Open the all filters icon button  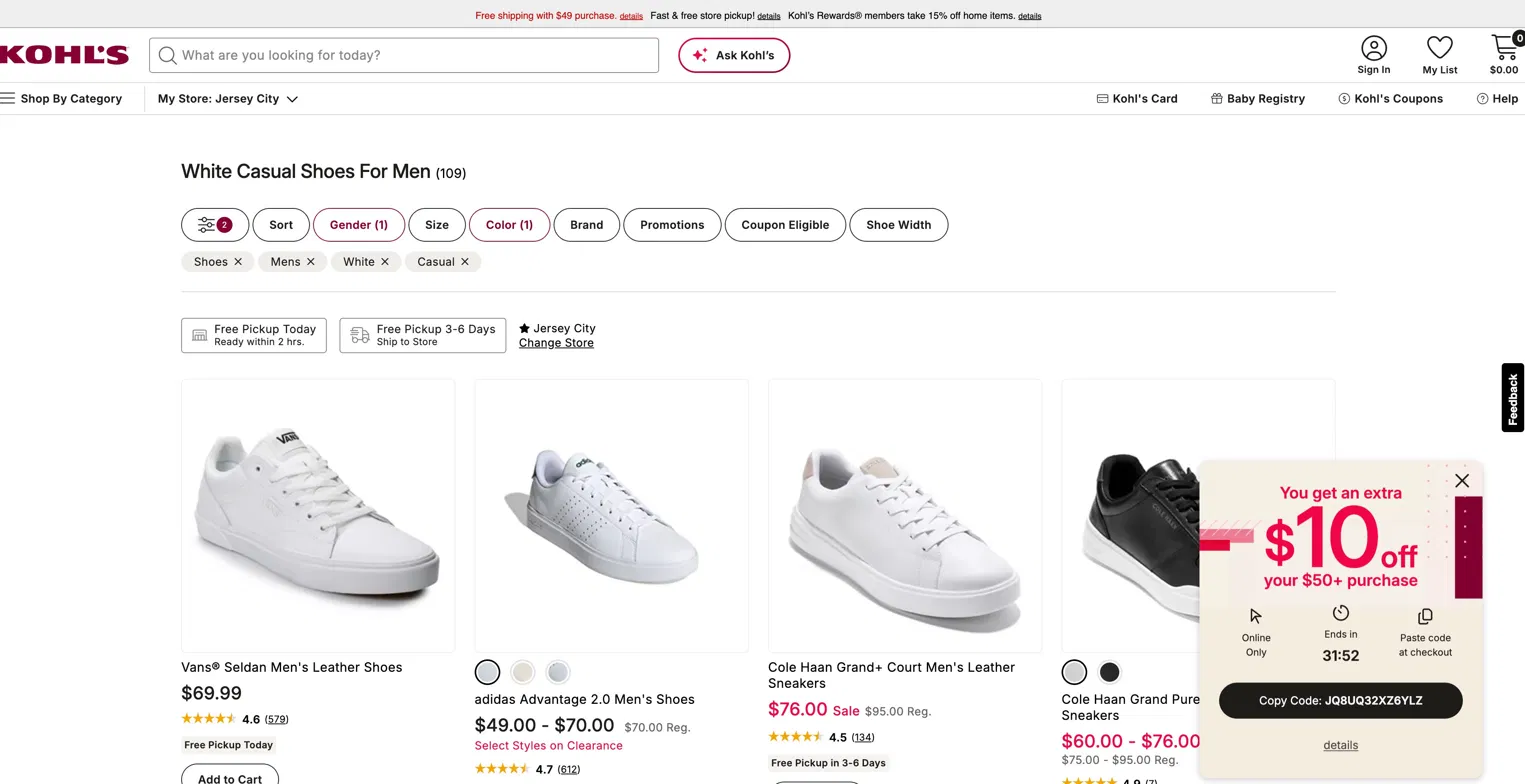point(215,225)
